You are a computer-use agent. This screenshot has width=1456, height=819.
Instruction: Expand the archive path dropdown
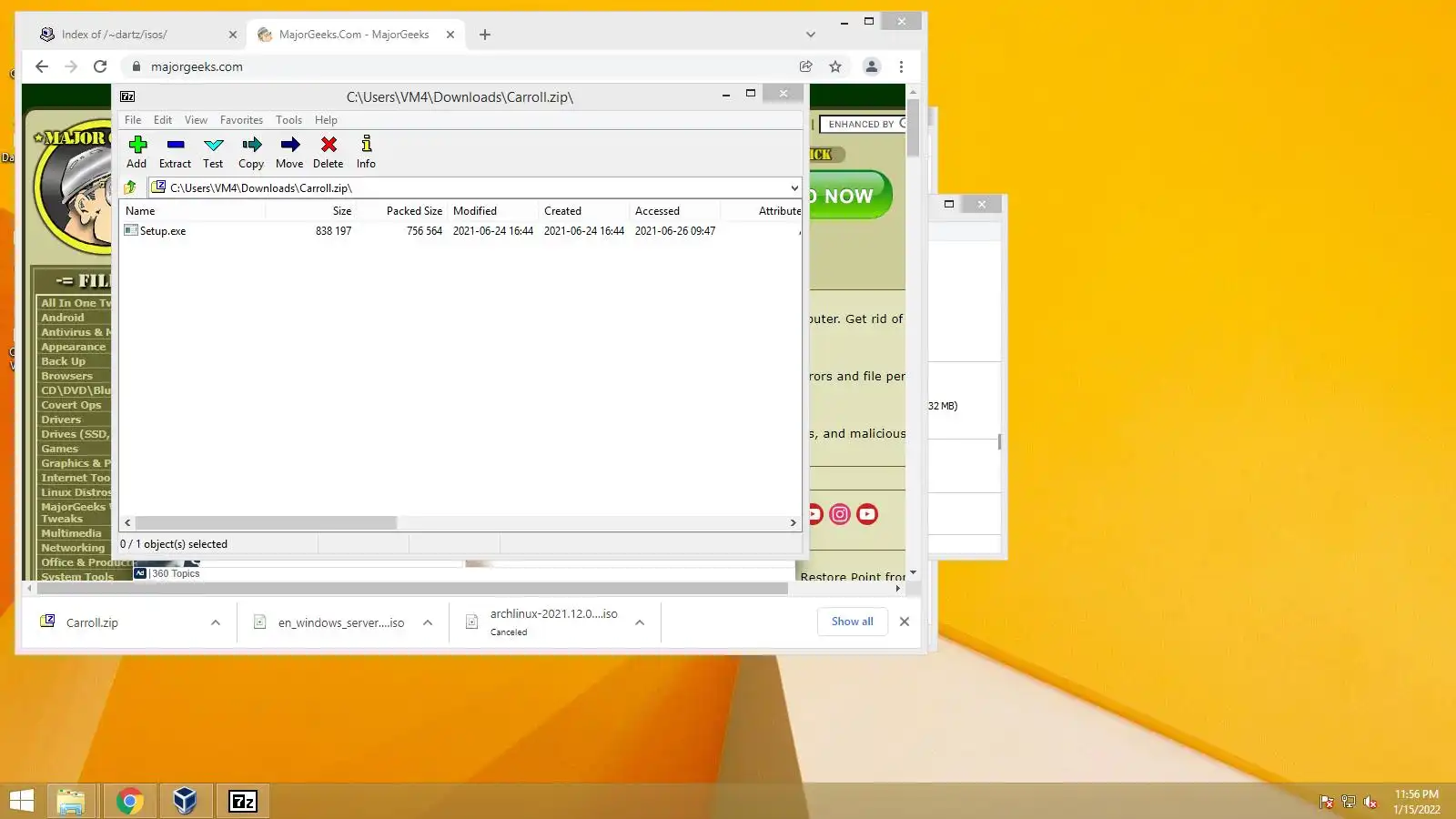point(794,188)
